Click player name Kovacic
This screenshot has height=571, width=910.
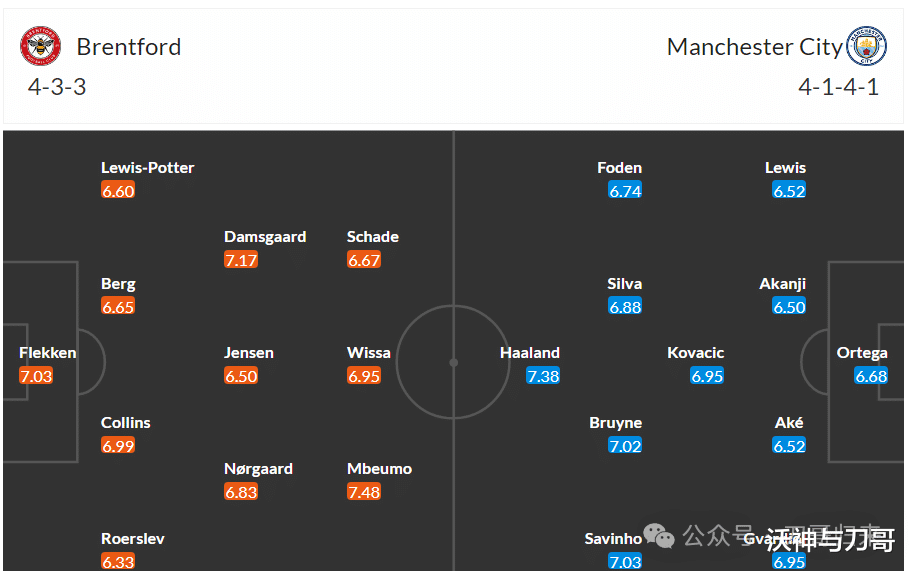point(695,353)
